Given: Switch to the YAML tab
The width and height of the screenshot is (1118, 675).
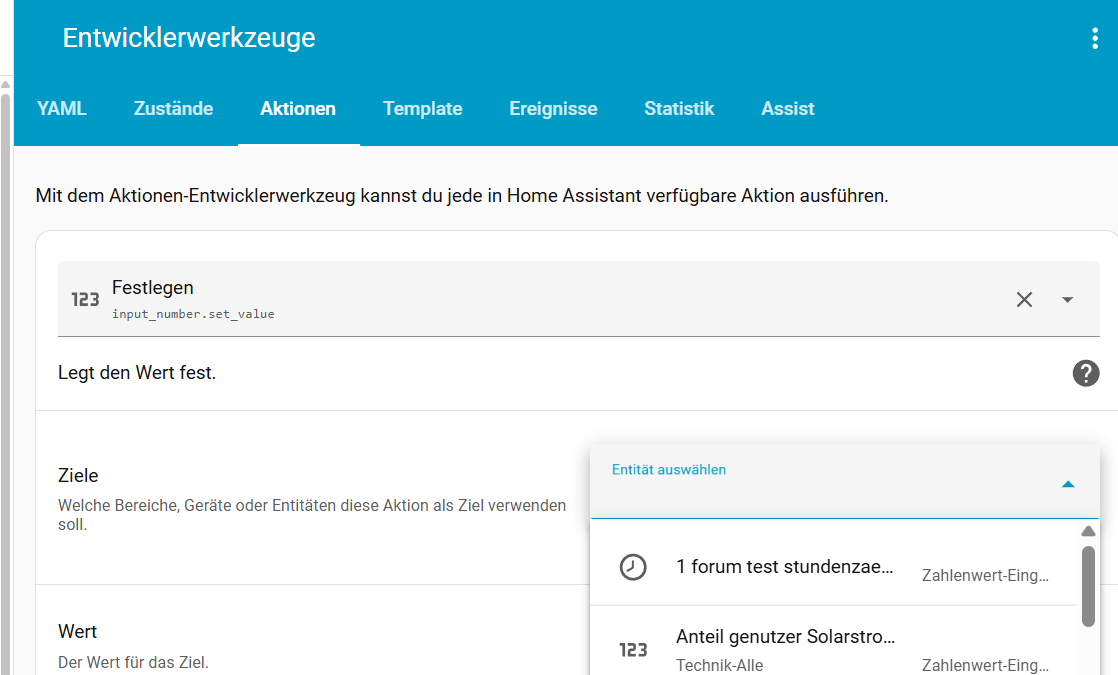Looking at the screenshot, I should 62,108.
